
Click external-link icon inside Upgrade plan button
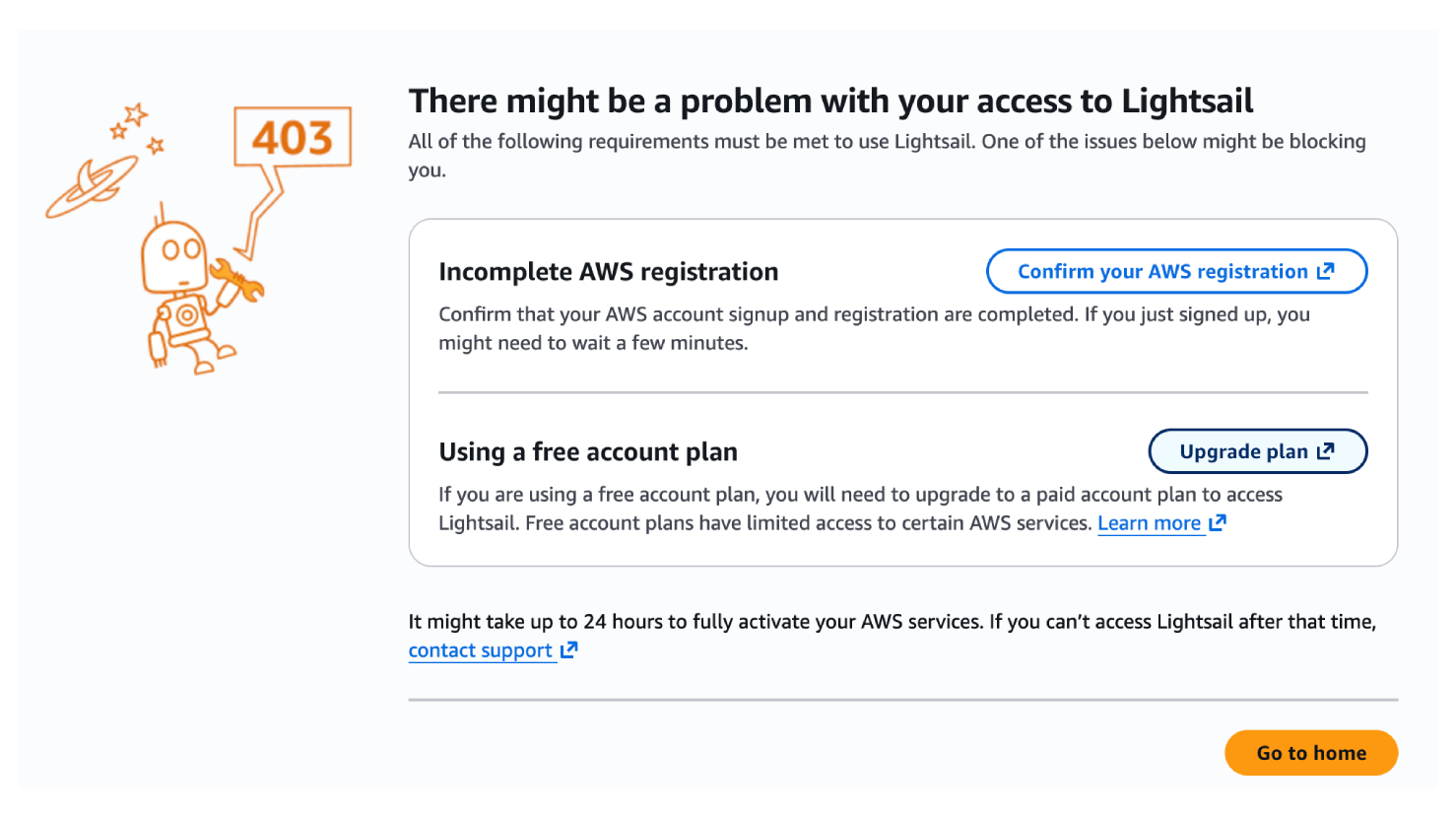pos(1326,451)
